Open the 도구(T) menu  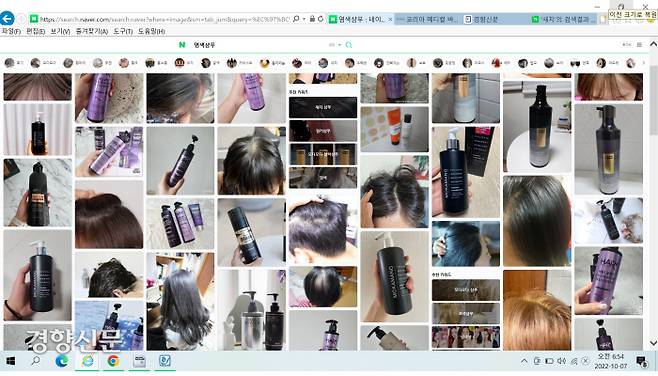click(123, 31)
